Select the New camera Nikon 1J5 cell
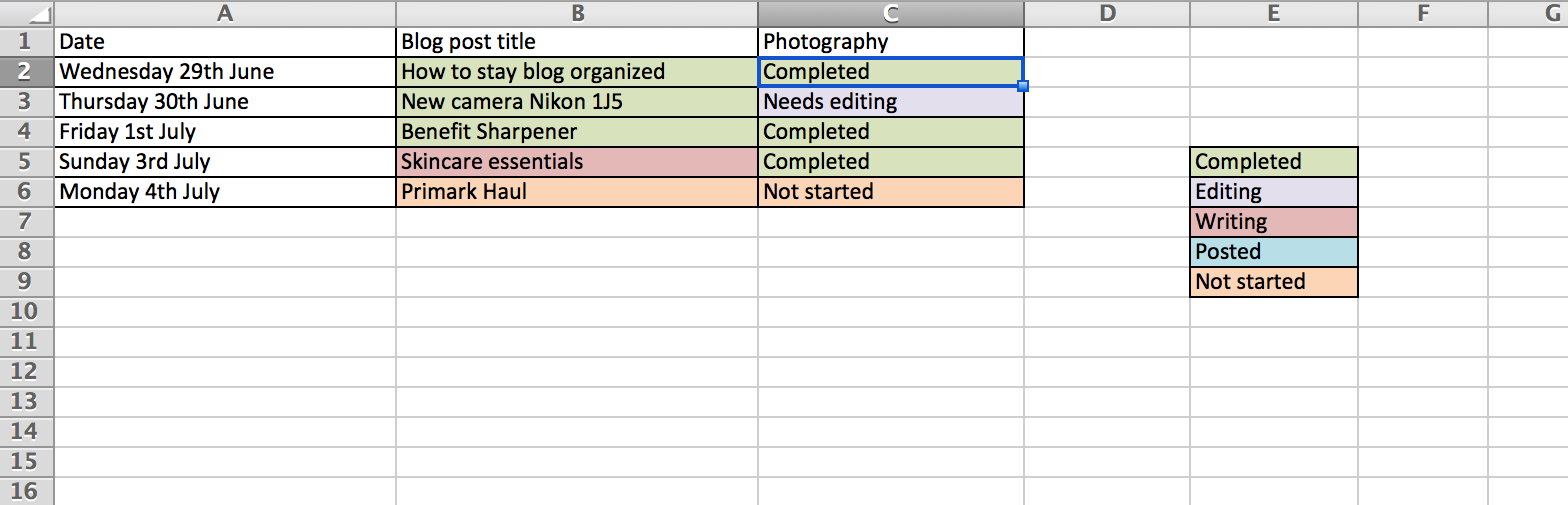This screenshot has width=1568, height=505. coord(577,102)
